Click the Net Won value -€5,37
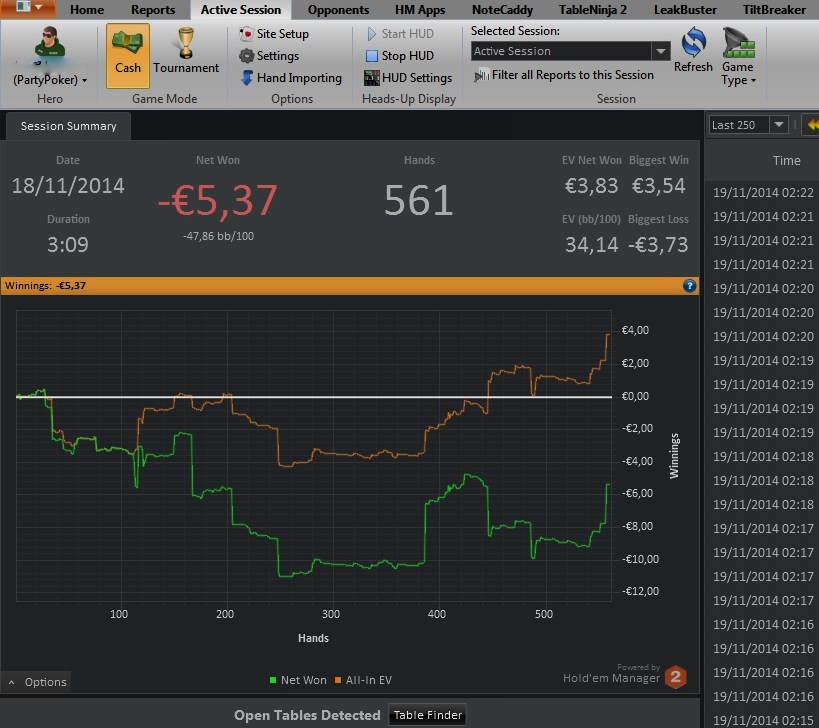 click(x=217, y=200)
